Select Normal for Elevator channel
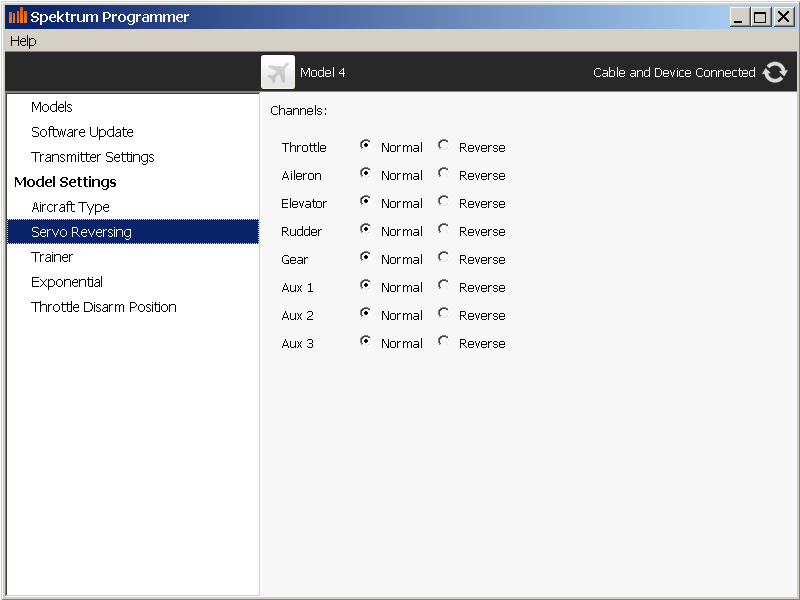Screen dimensions: 800x600 click(365, 201)
